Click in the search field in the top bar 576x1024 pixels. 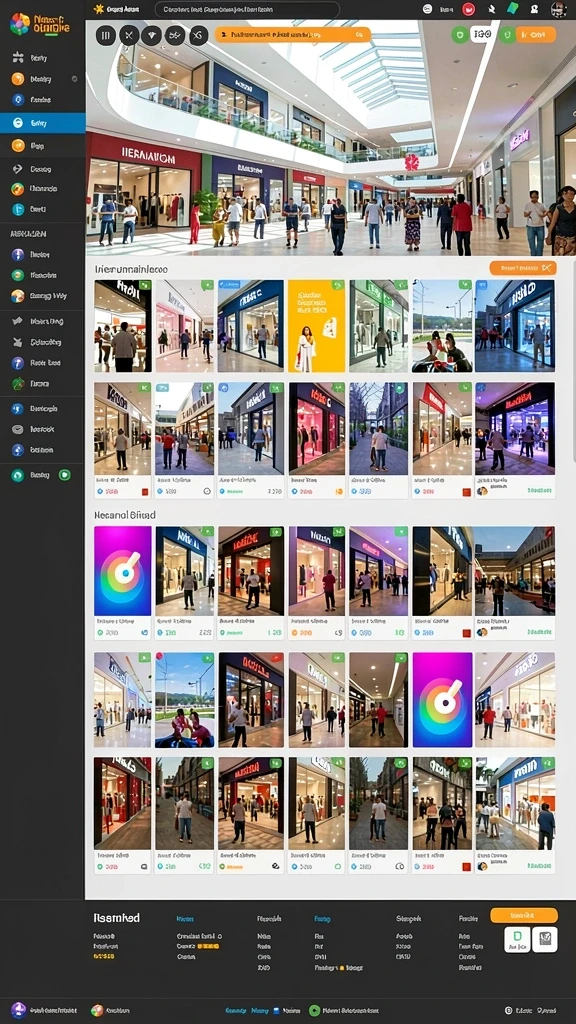[x=247, y=10]
